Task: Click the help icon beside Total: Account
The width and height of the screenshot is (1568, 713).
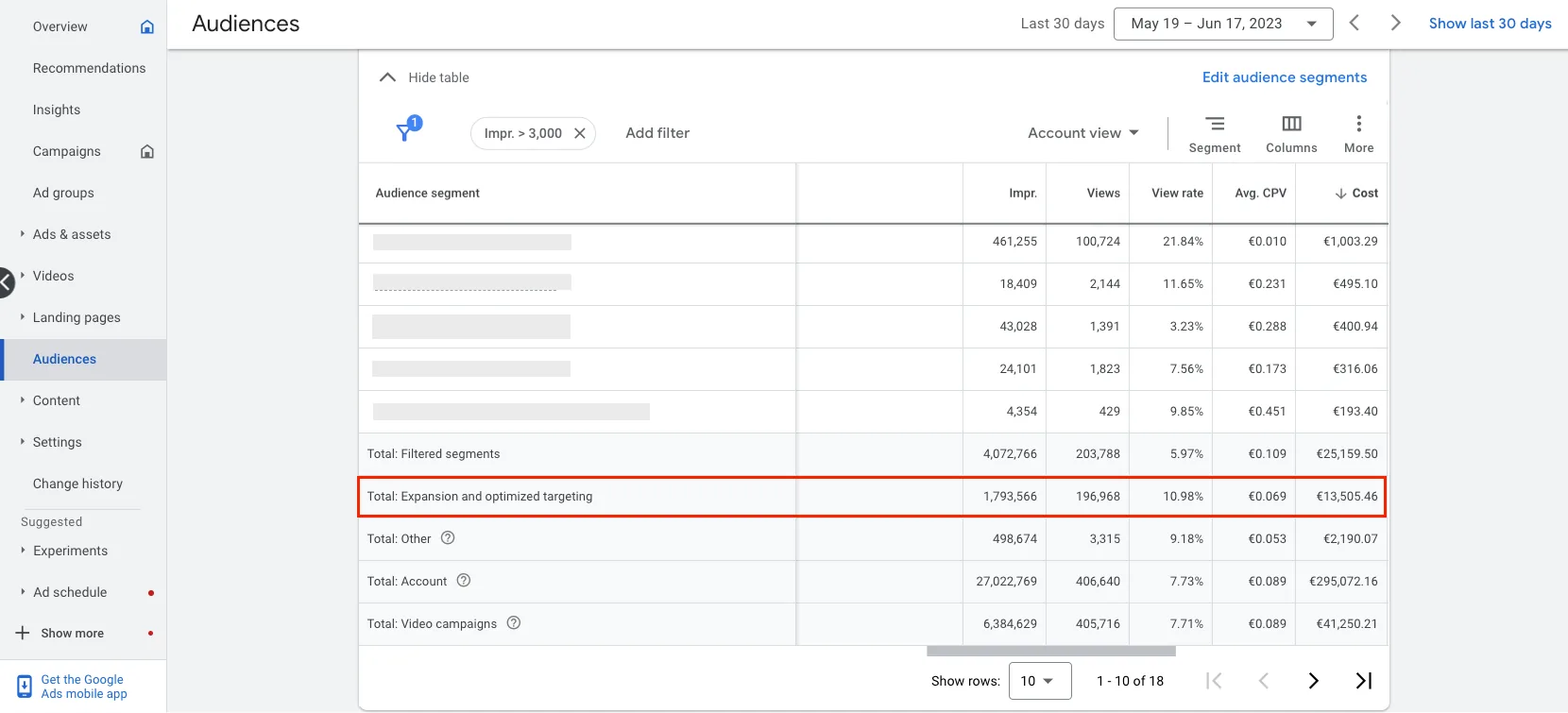Action: click(464, 581)
